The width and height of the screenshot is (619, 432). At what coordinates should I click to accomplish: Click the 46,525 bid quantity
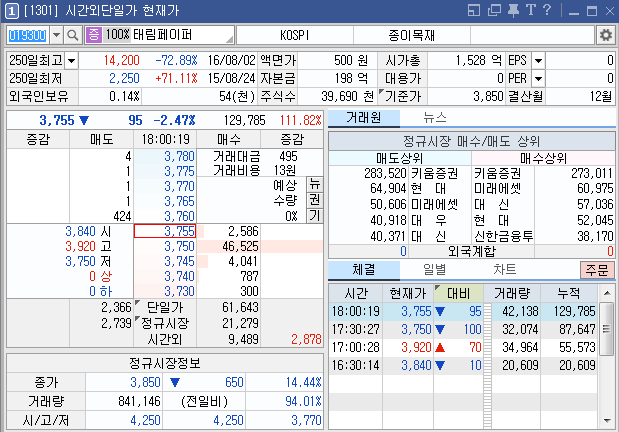click(x=240, y=246)
